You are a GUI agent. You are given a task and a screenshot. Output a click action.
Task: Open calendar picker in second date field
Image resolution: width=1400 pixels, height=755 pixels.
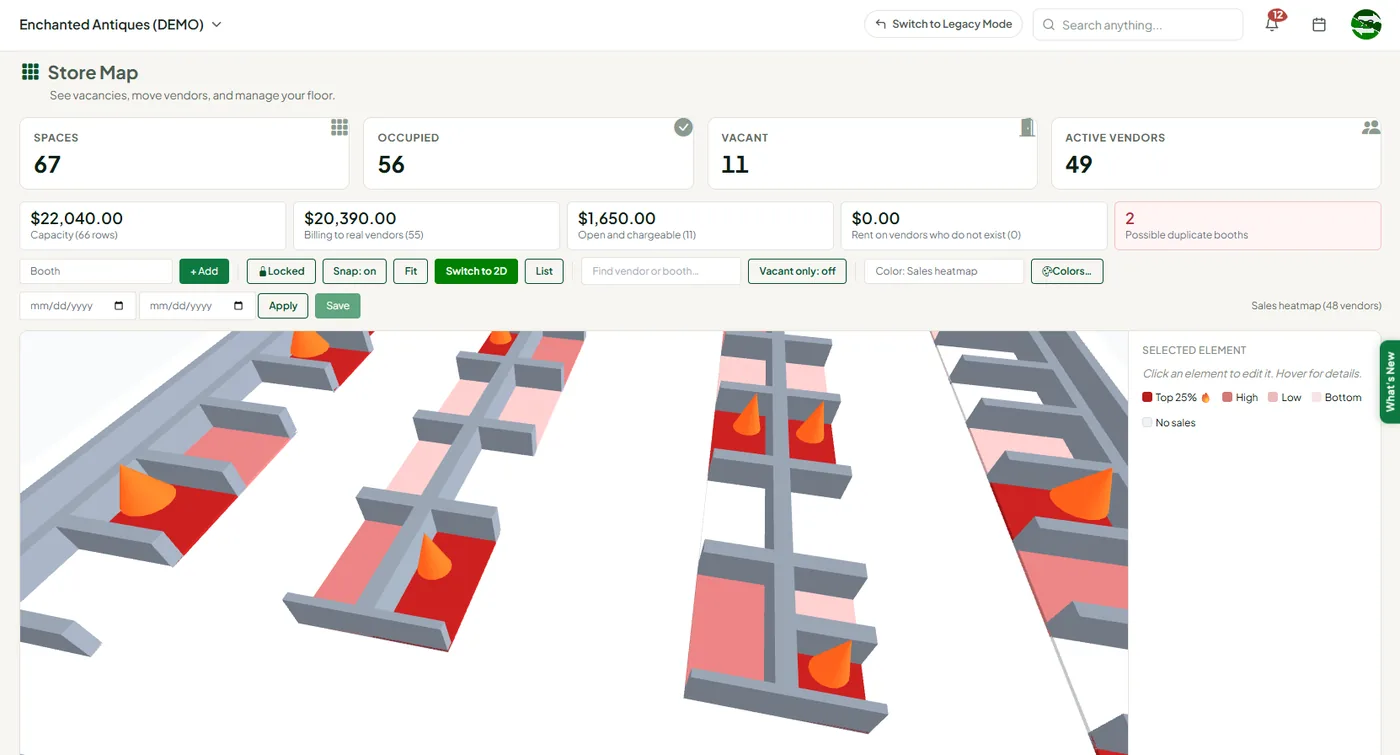tap(238, 306)
